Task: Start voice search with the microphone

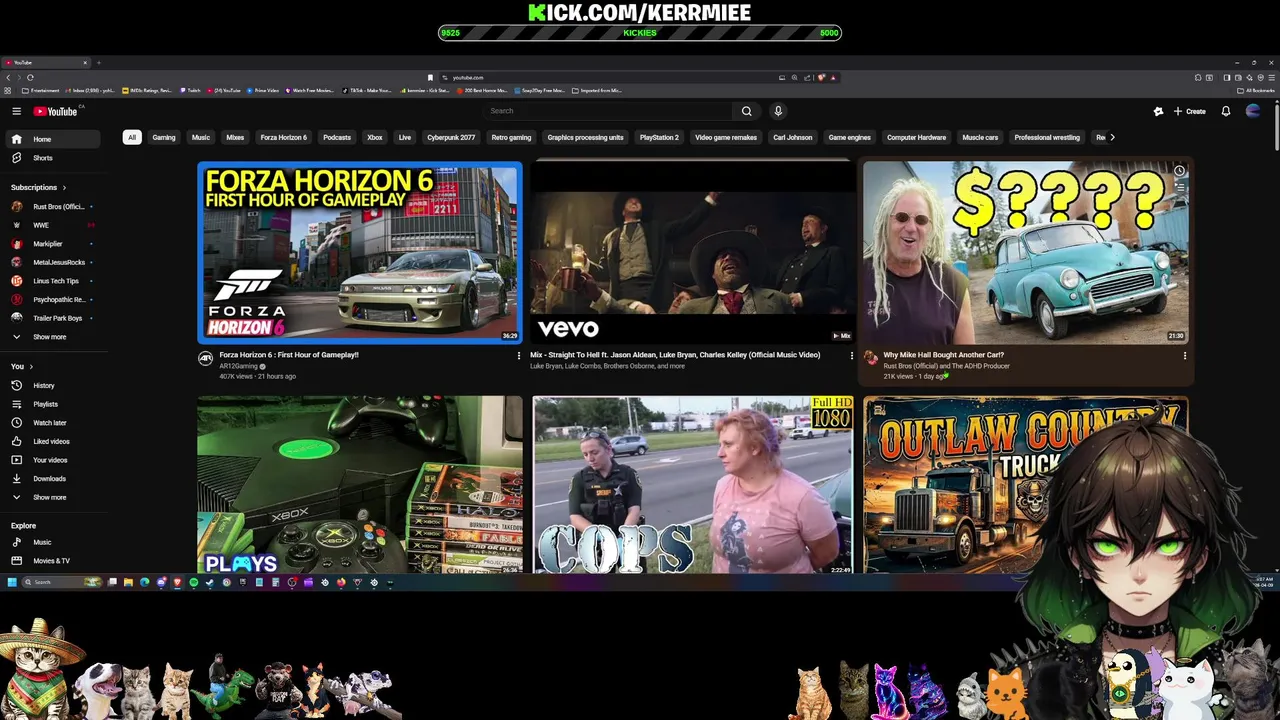Action: pyautogui.click(x=778, y=111)
